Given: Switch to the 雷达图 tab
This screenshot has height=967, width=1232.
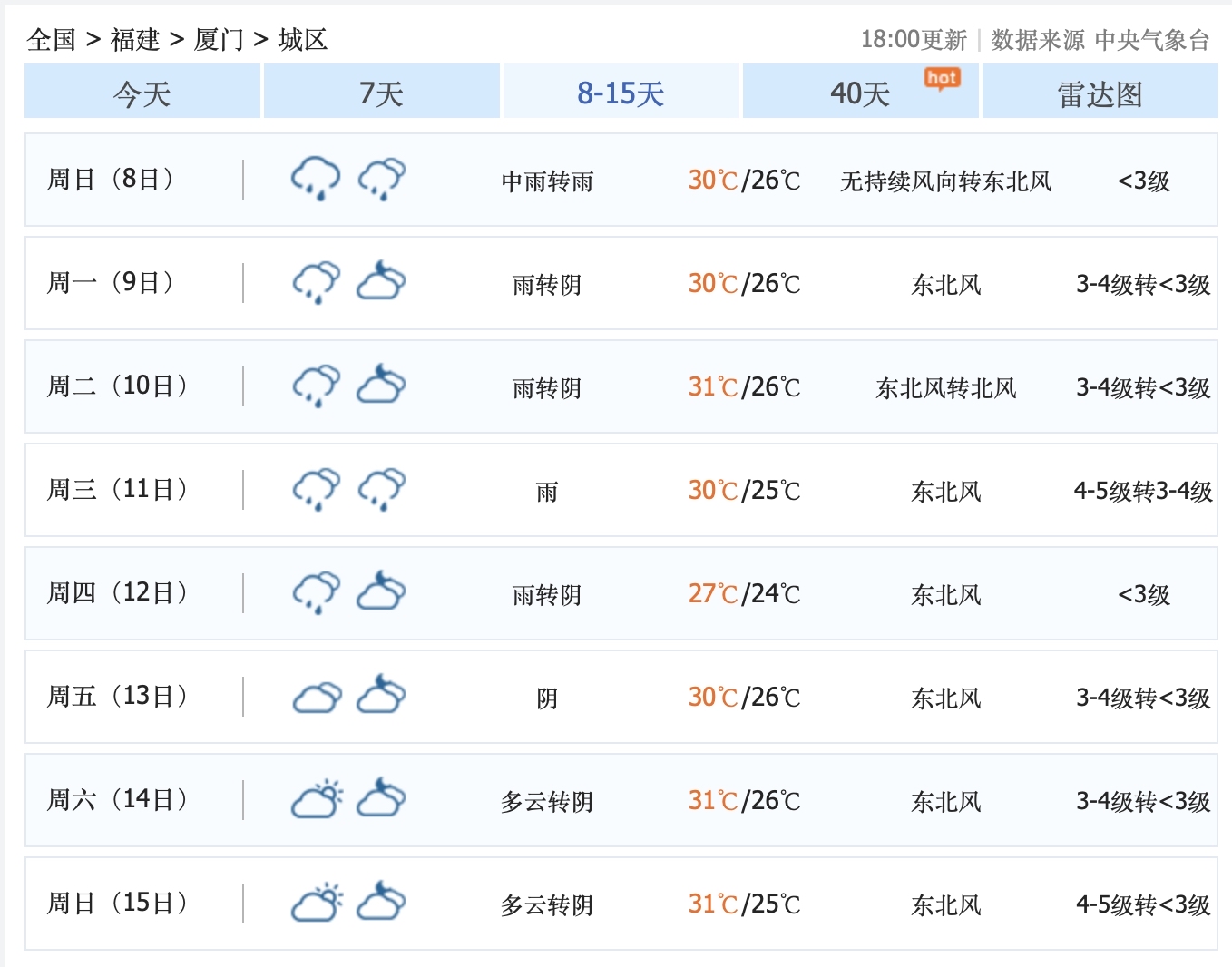Looking at the screenshot, I should (1099, 92).
